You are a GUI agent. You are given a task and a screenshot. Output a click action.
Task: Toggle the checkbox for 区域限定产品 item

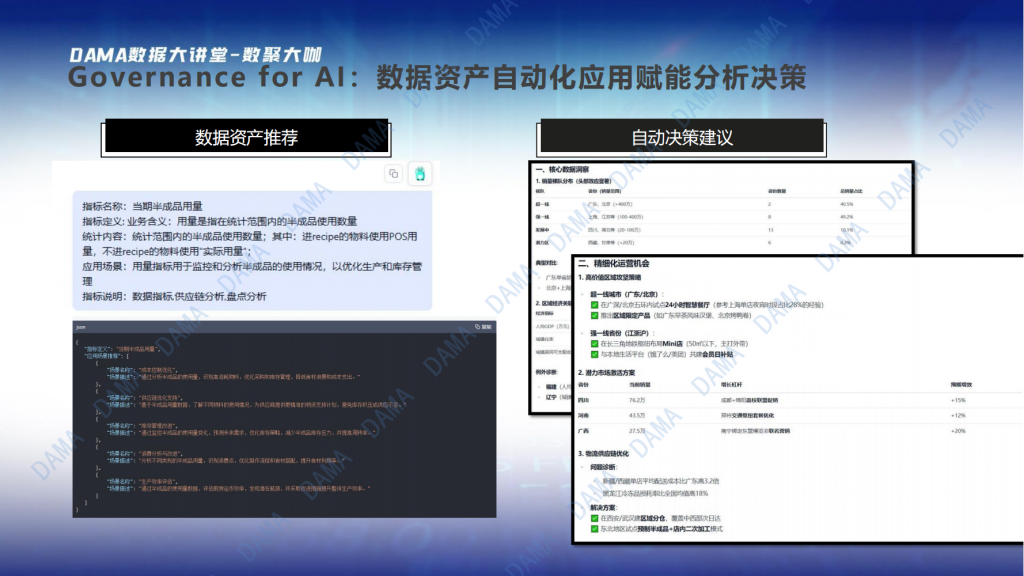594,315
